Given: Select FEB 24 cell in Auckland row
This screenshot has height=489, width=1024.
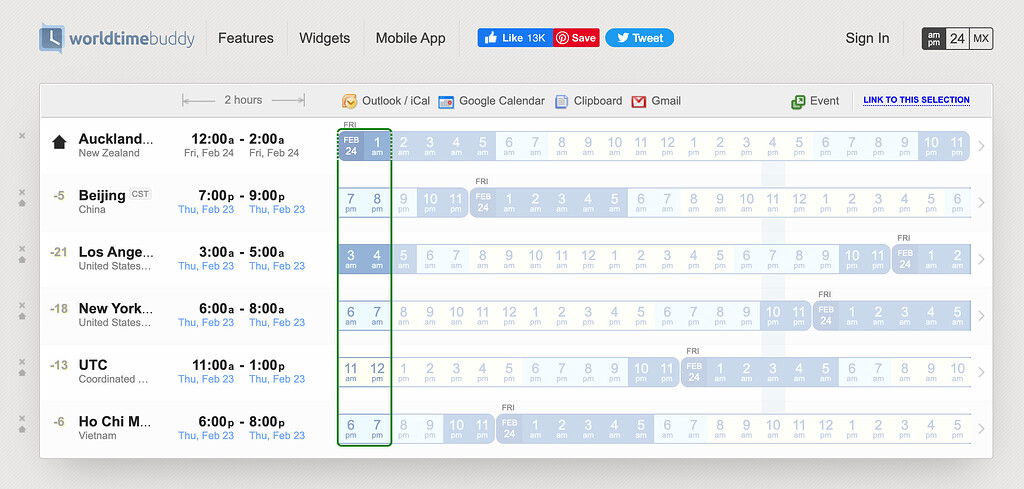Looking at the screenshot, I should 351,146.
